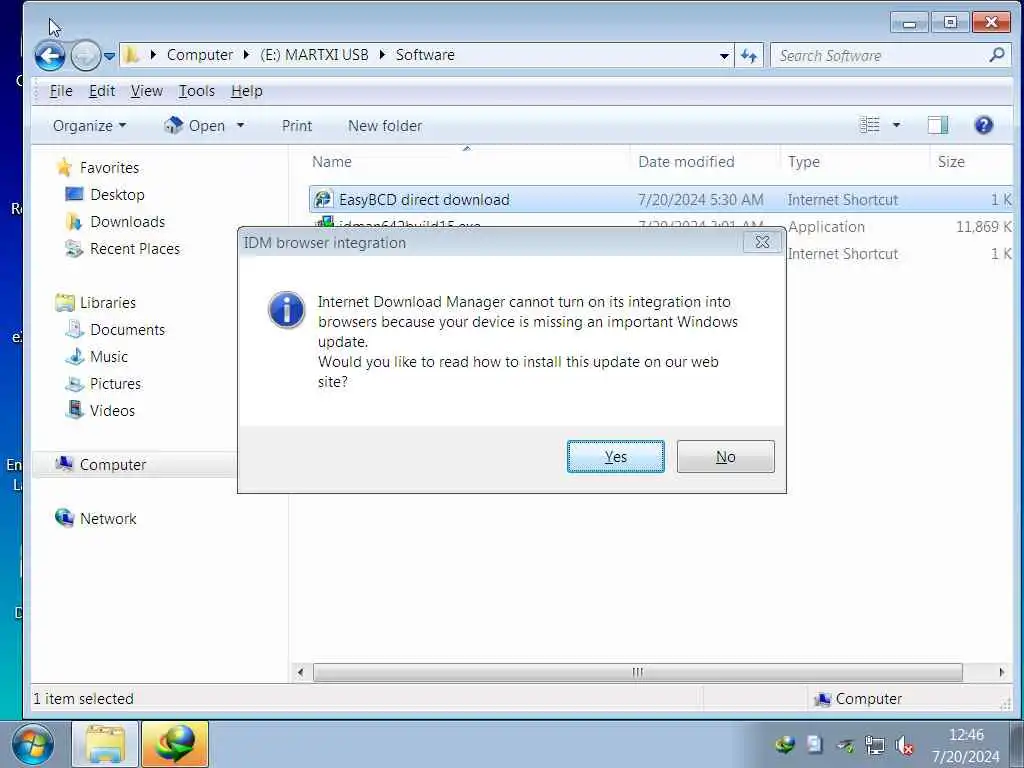Click Yes in IDM browser integration dialog

click(615, 456)
